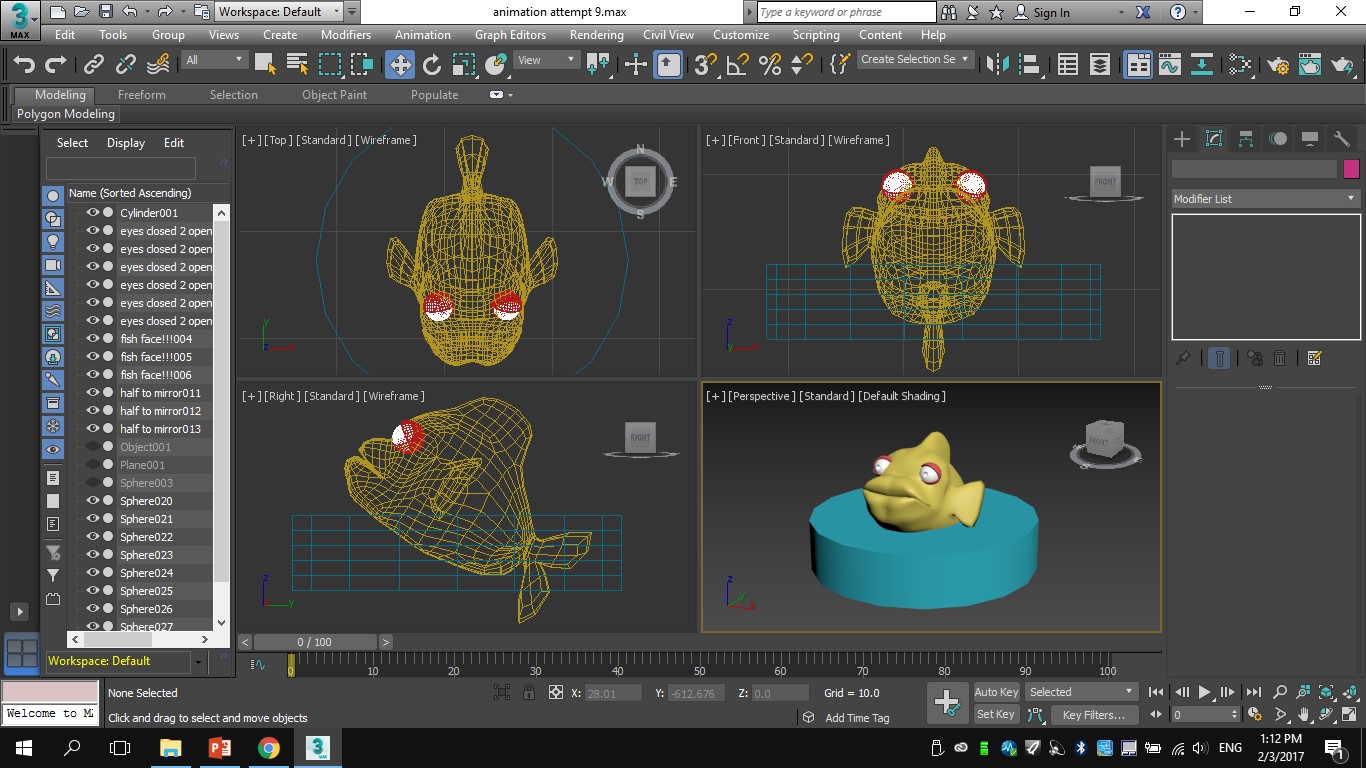Image resolution: width=1366 pixels, height=768 pixels.
Task: Click the Select and Link chain icon
Action: [x=94, y=65]
